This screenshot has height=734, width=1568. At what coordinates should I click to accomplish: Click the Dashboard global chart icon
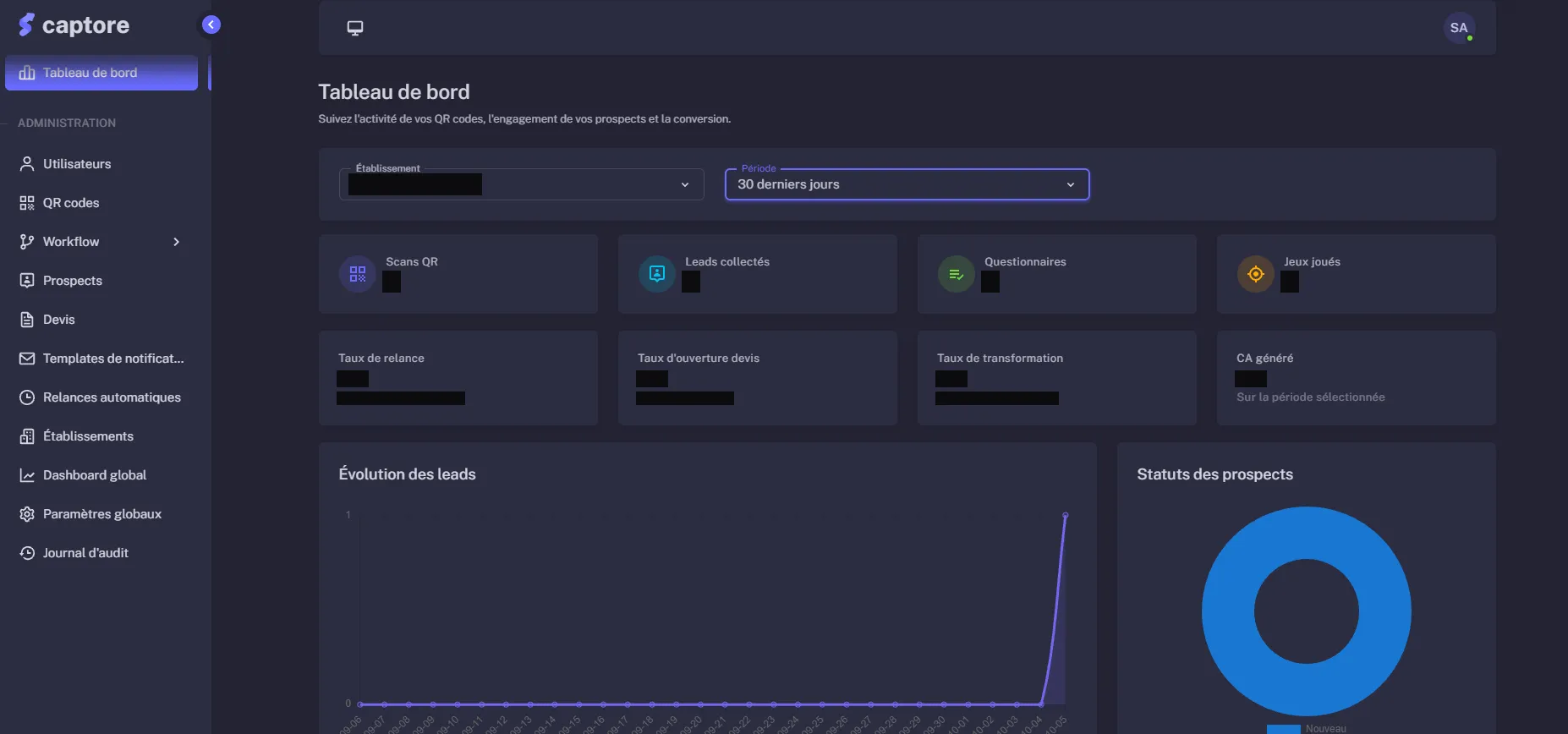pyautogui.click(x=27, y=475)
